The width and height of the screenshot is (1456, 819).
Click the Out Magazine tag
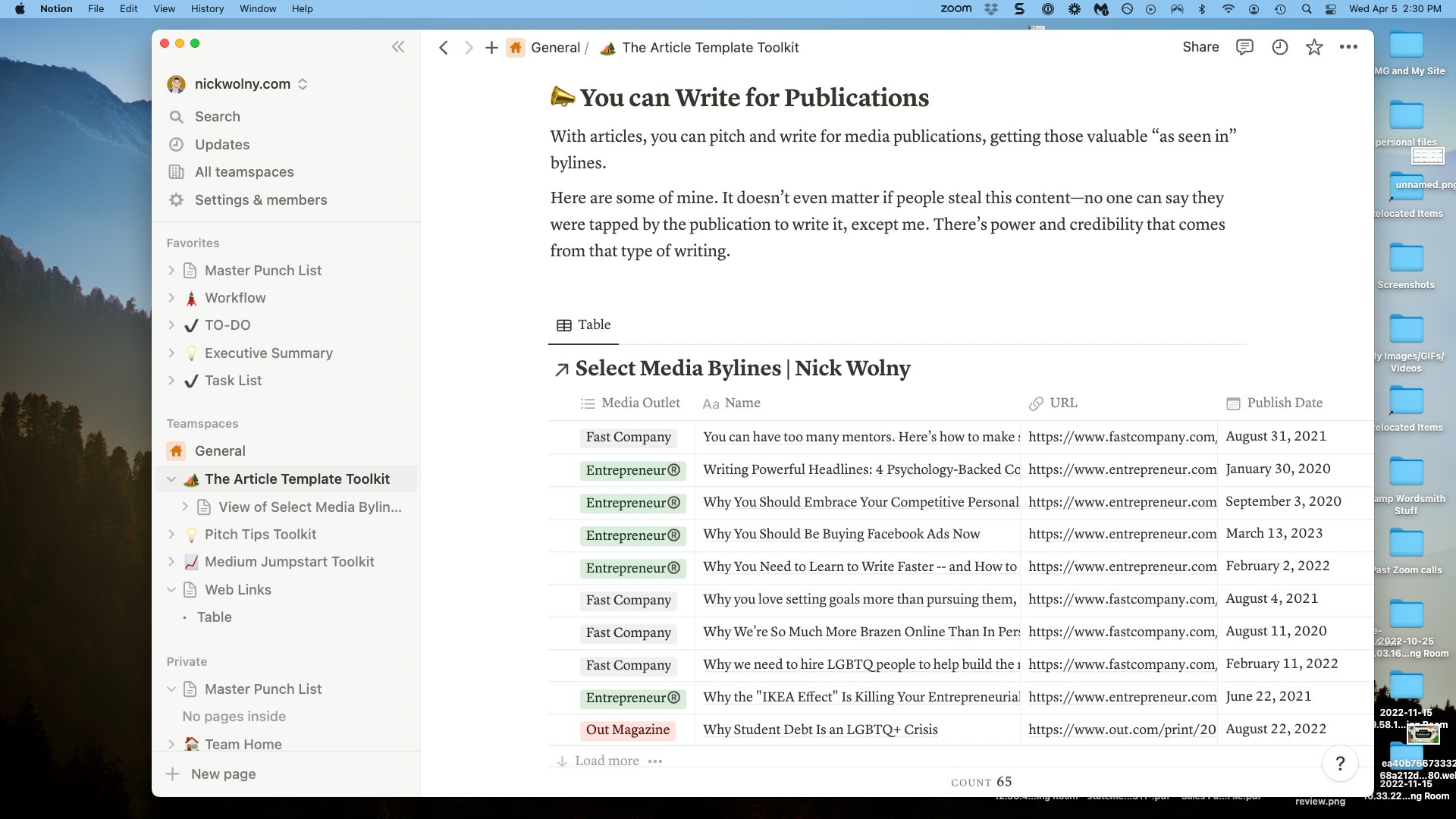(627, 730)
